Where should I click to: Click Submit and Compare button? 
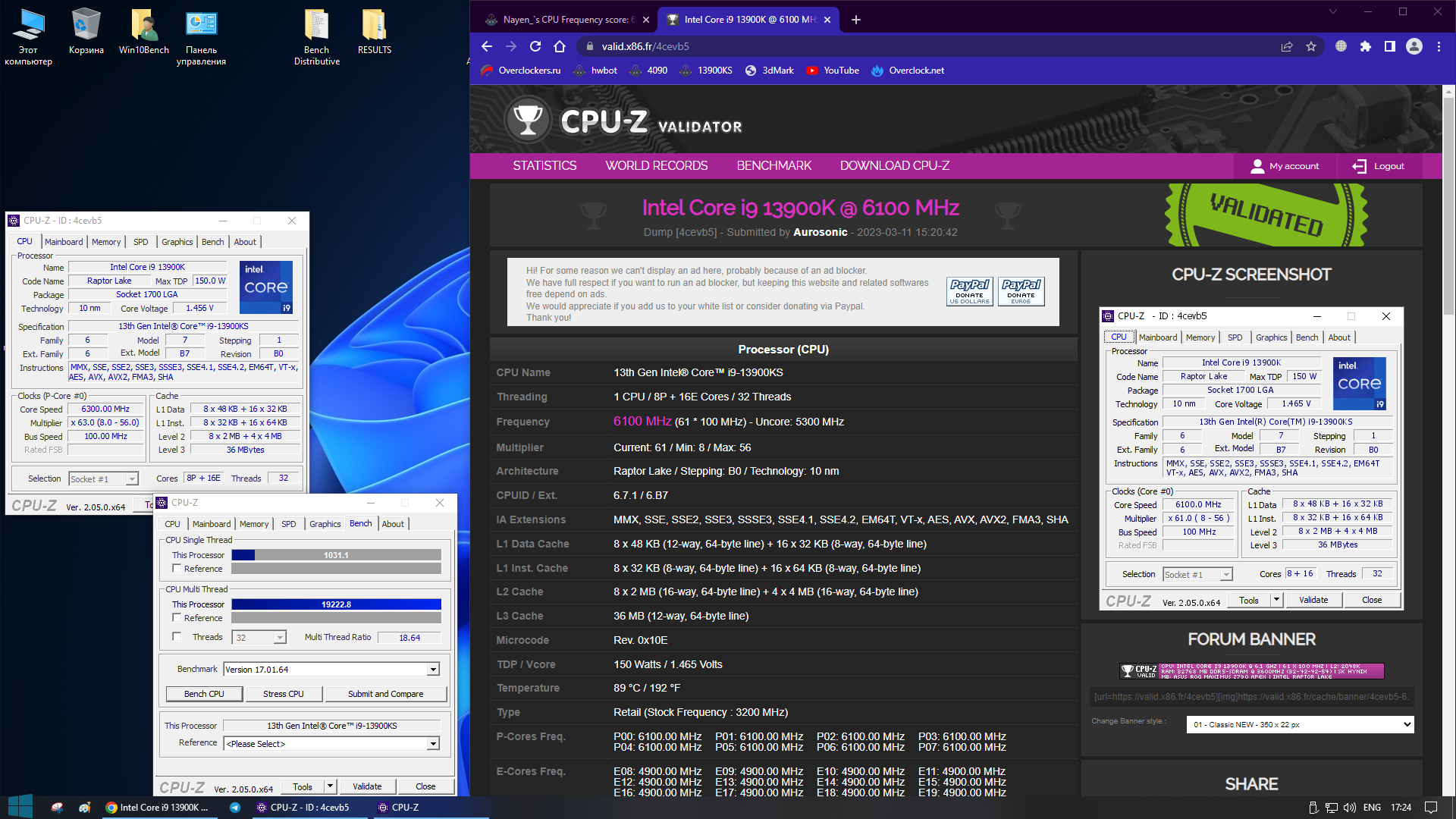[386, 694]
